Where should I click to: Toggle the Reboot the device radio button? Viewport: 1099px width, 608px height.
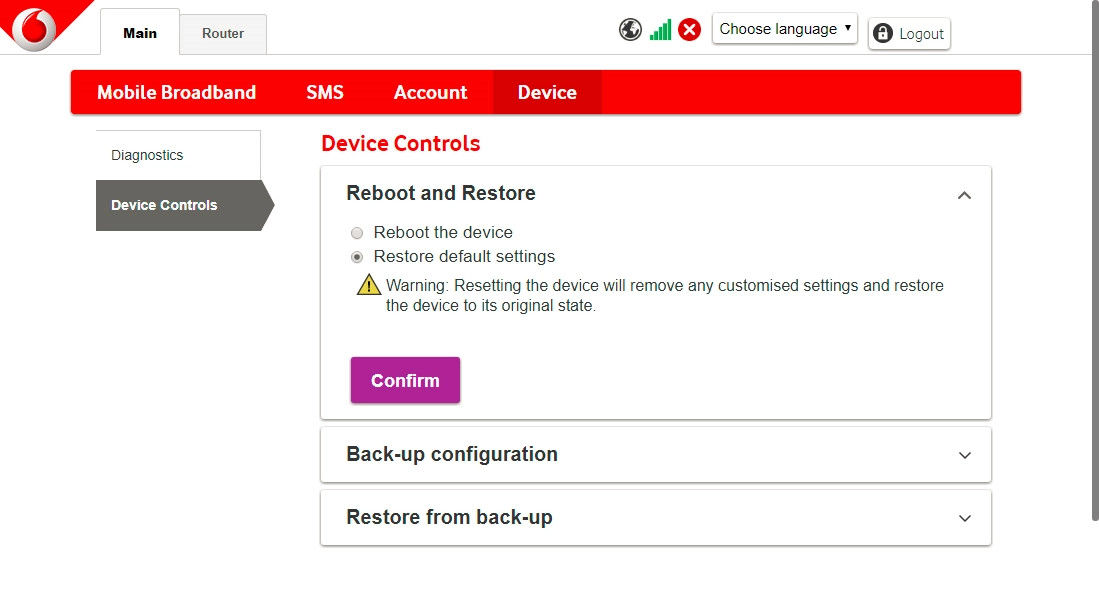357,232
